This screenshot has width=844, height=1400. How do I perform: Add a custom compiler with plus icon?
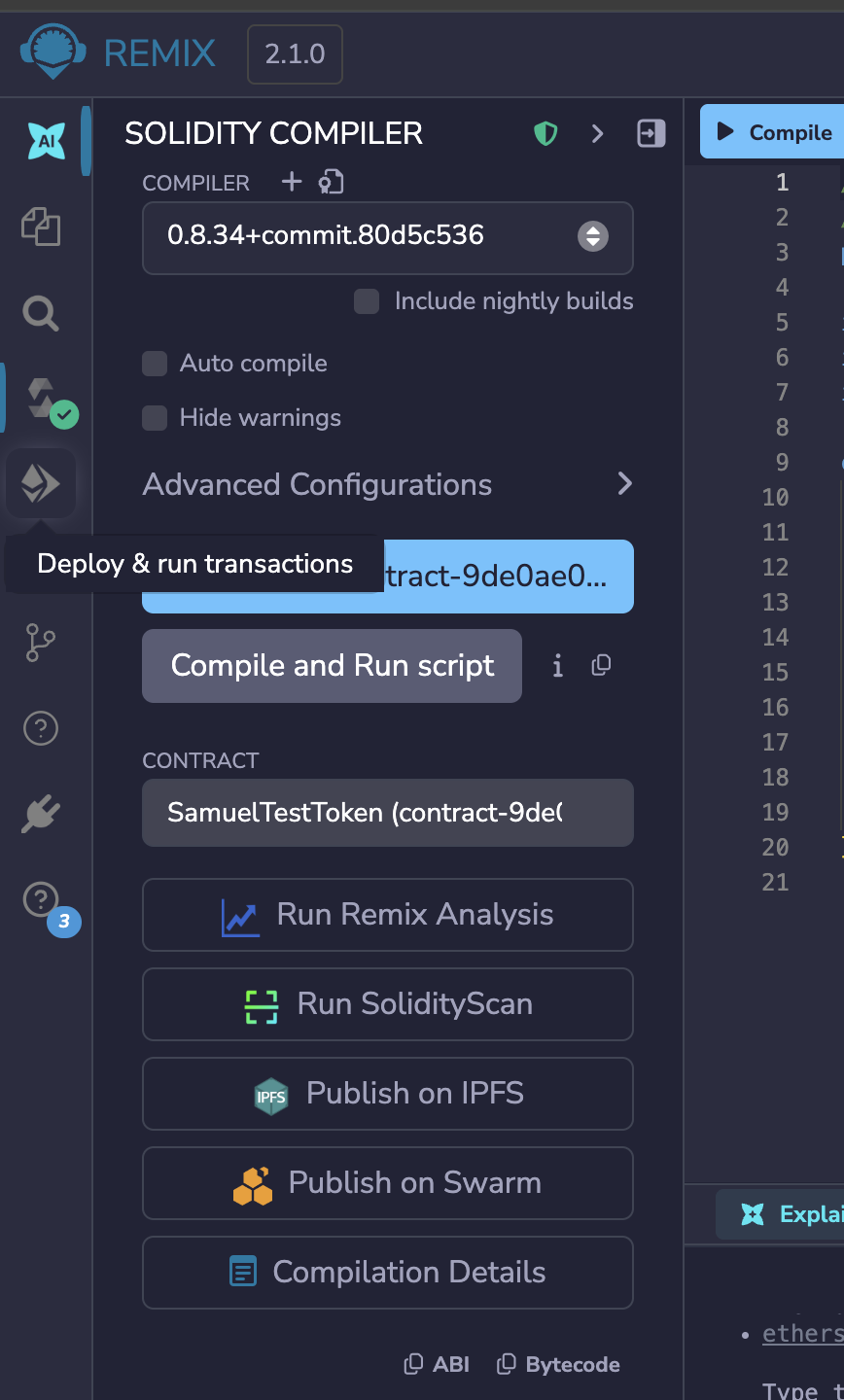[x=292, y=181]
